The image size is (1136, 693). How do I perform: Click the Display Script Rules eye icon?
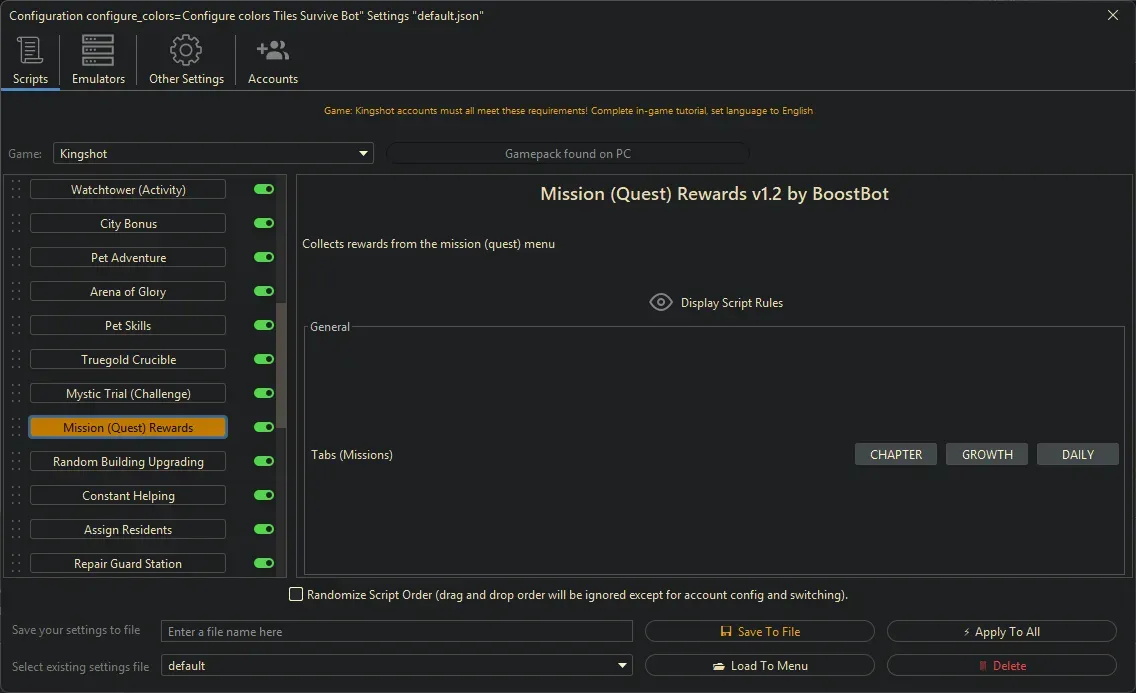[660, 302]
